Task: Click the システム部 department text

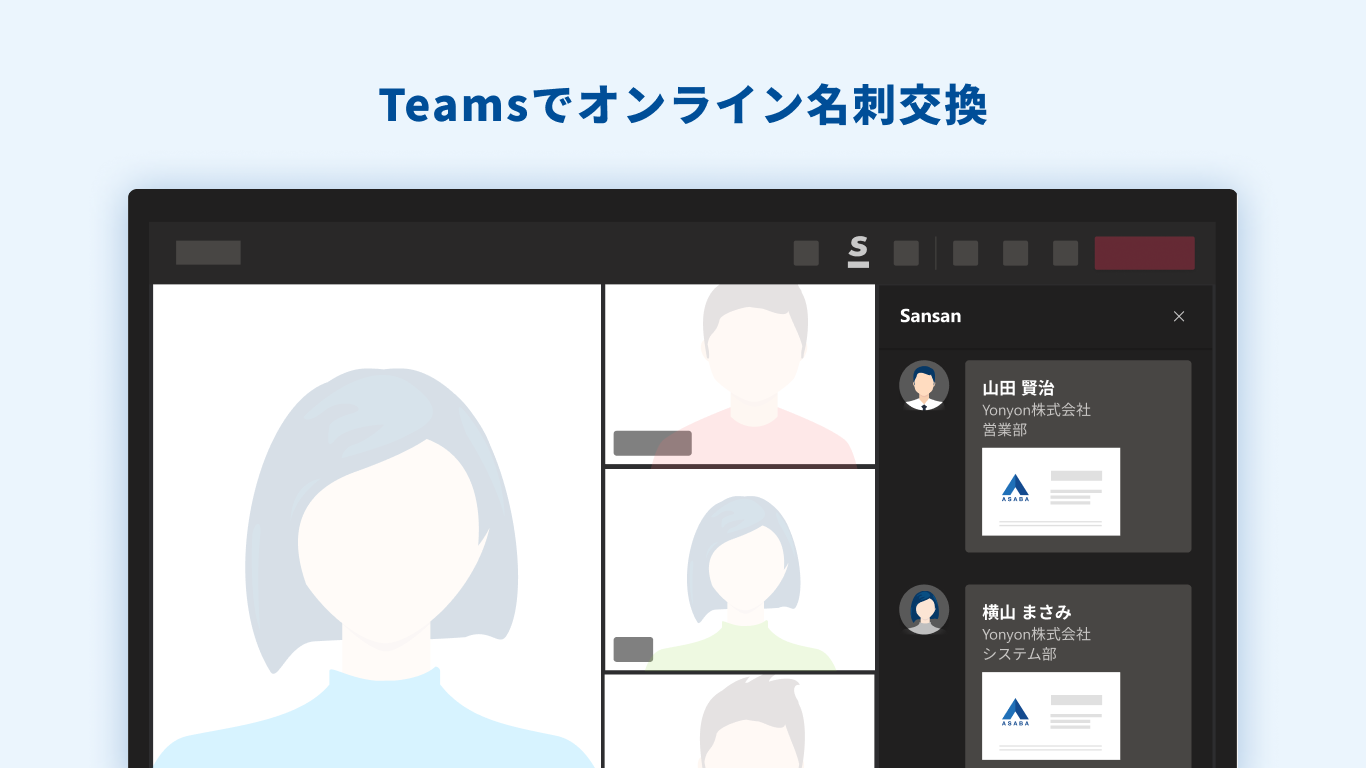Action: (x=1019, y=654)
